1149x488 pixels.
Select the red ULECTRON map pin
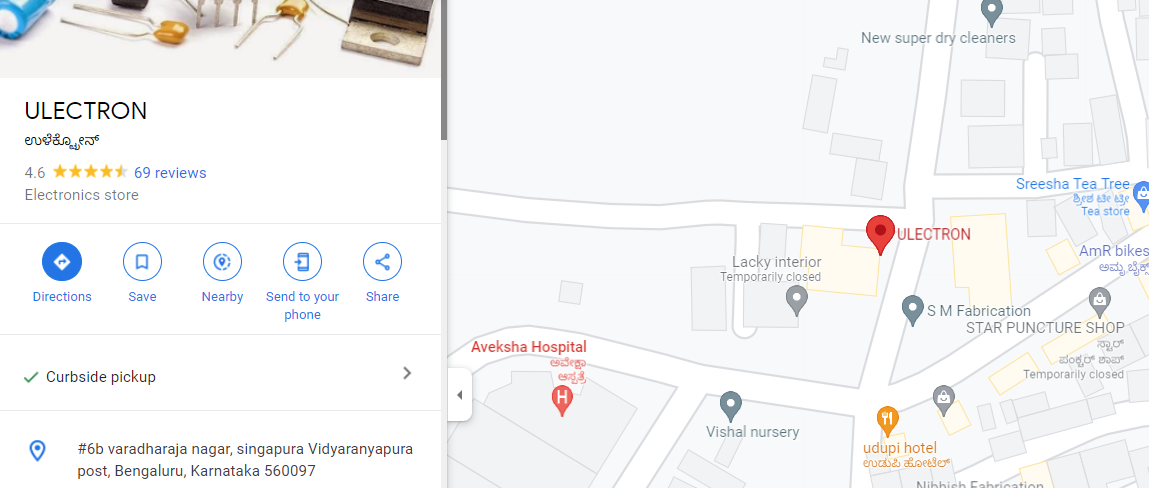pyautogui.click(x=880, y=234)
